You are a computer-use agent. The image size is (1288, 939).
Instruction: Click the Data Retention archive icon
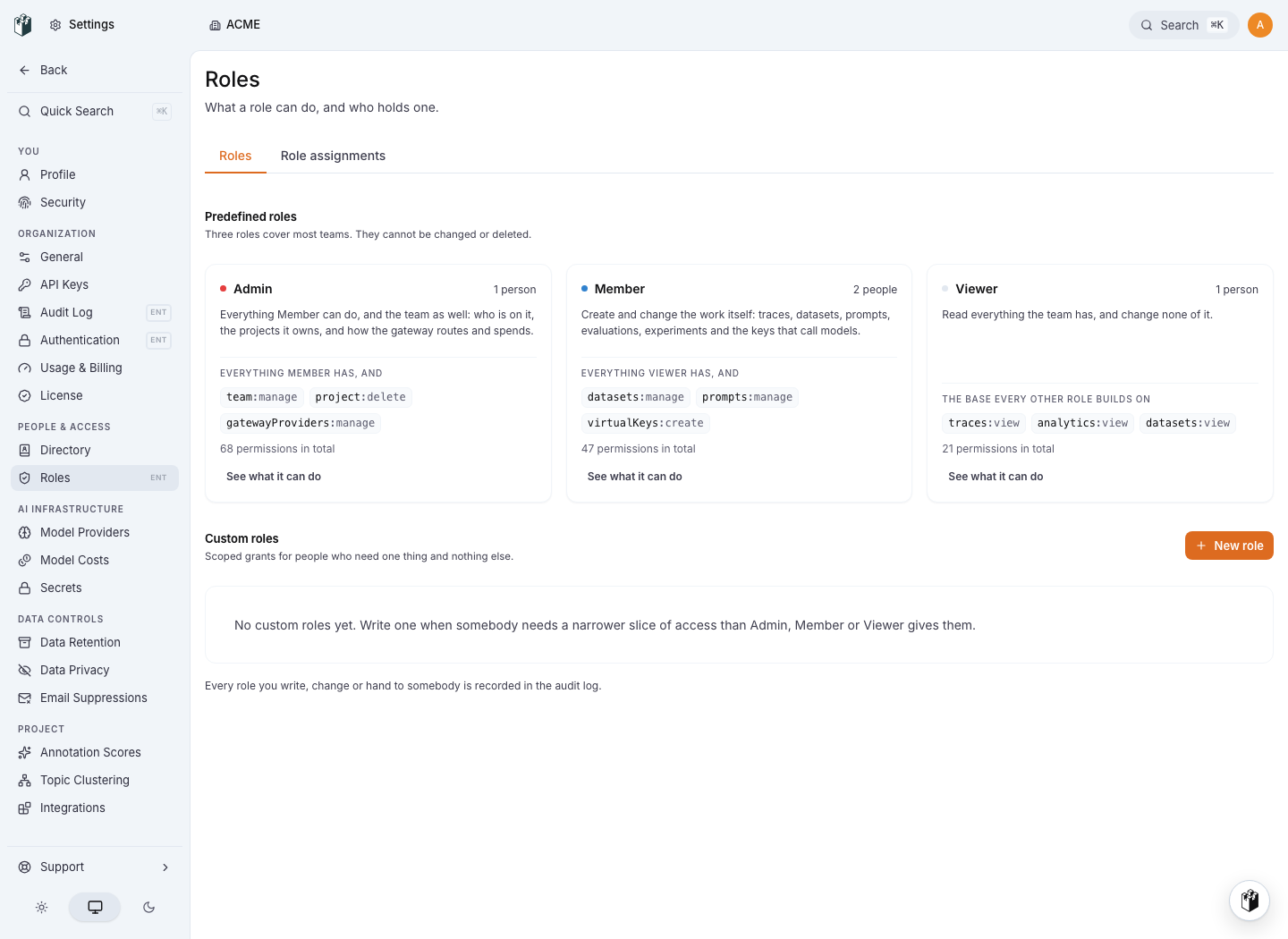25,642
